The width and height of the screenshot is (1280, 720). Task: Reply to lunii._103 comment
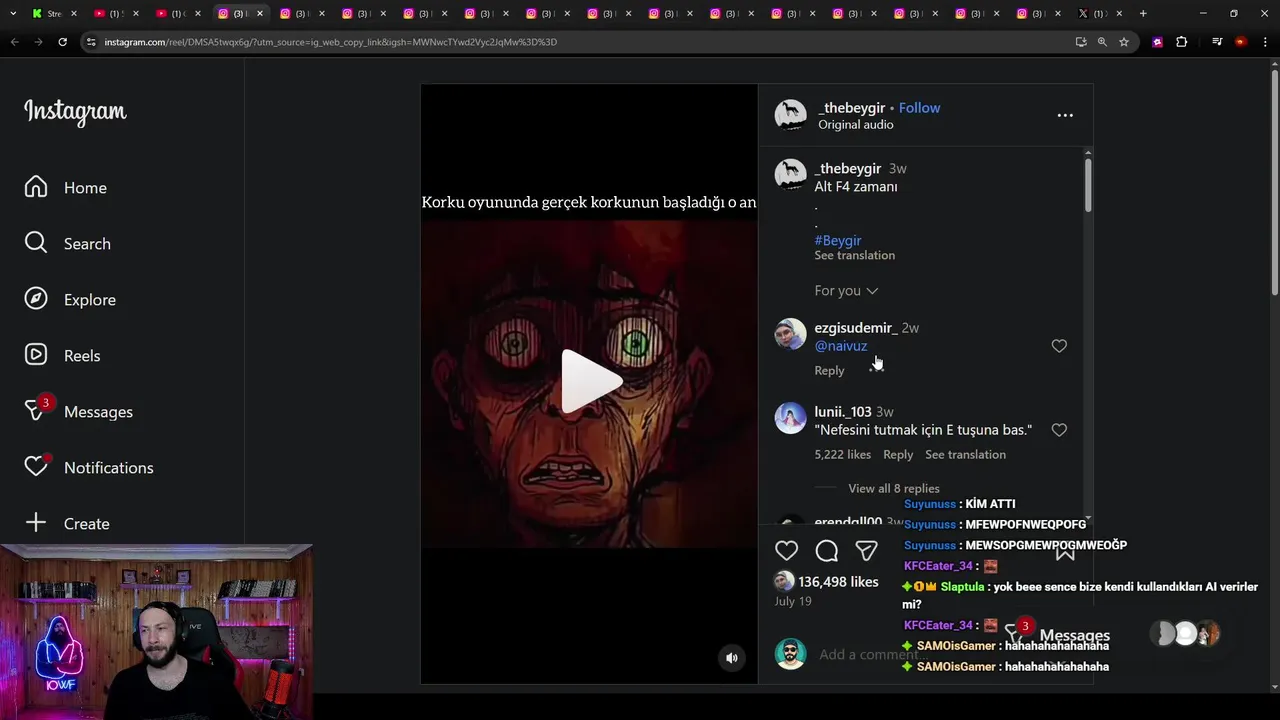pos(898,454)
